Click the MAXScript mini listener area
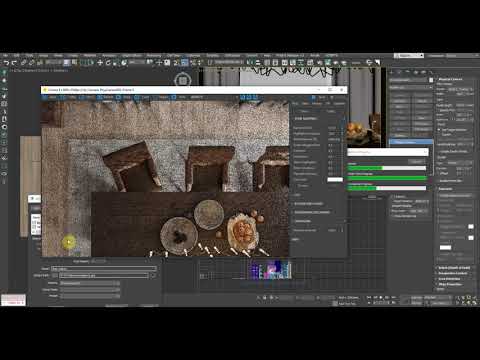This screenshot has height=360, width=480. (13, 300)
